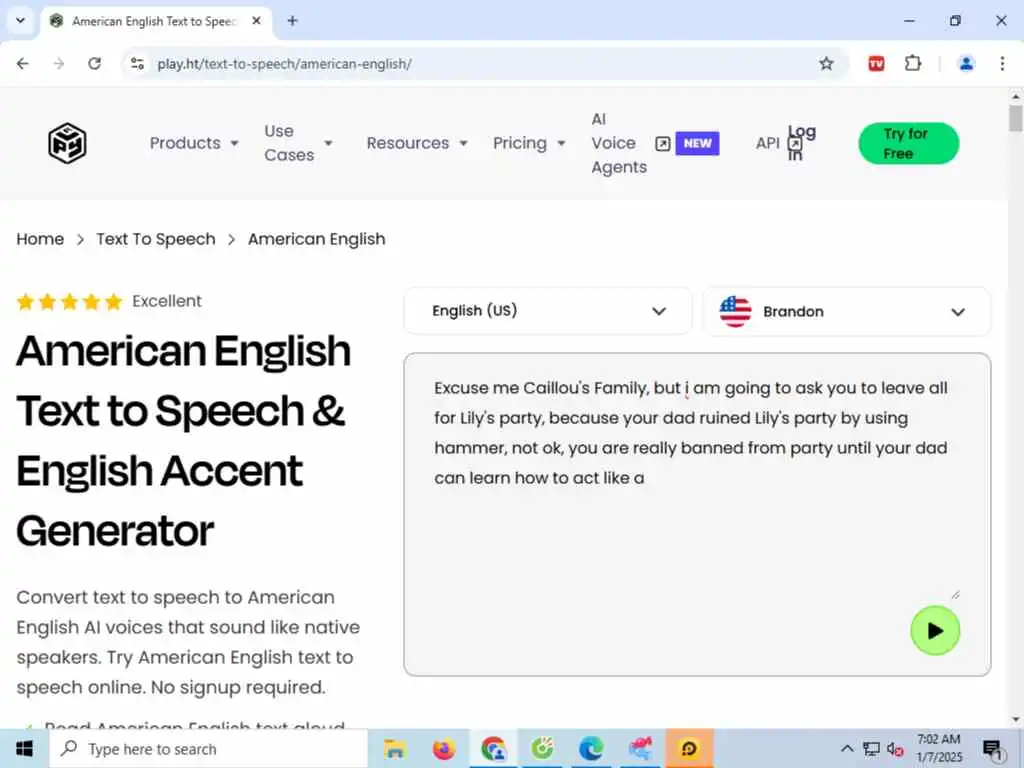Click the taskbar search box
Image resolution: width=1024 pixels, height=768 pixels.
(x=209, y=748)
